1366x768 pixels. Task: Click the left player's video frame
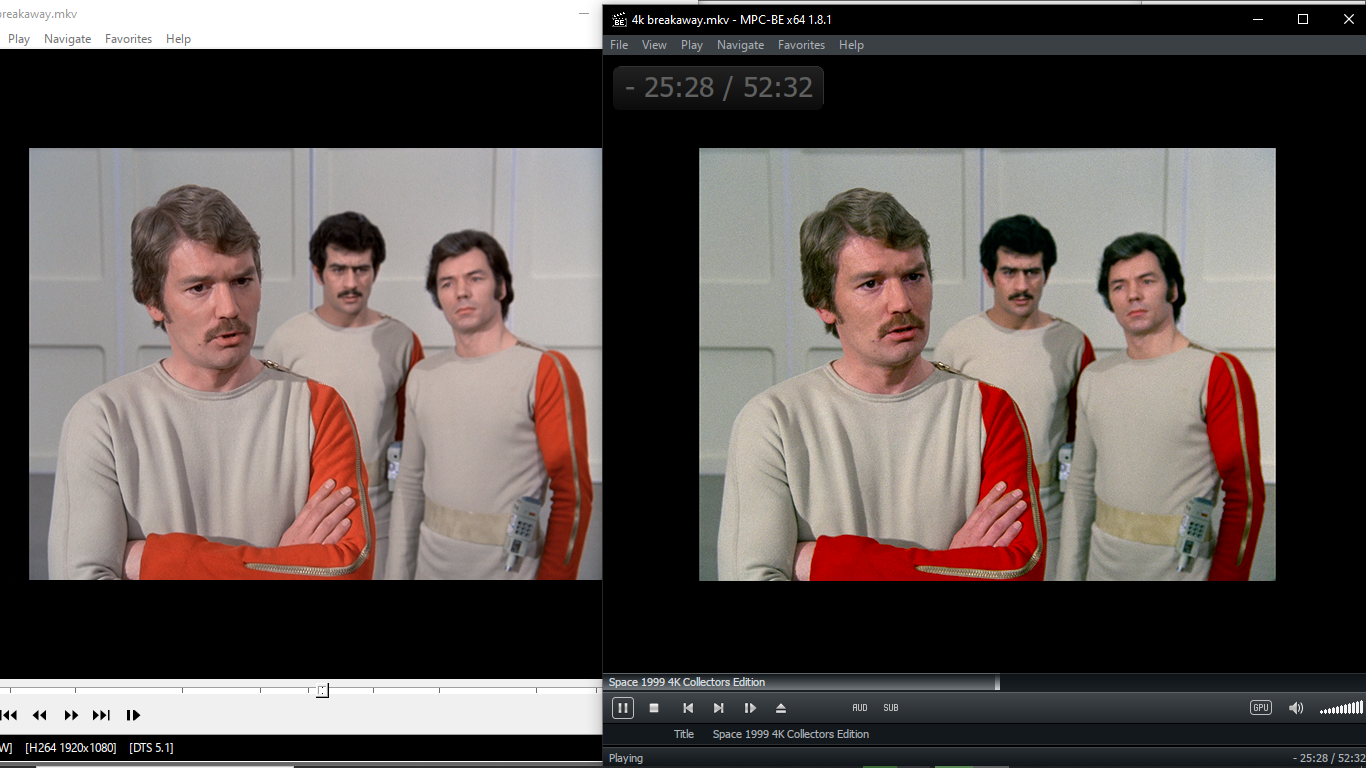pos(315,364)
